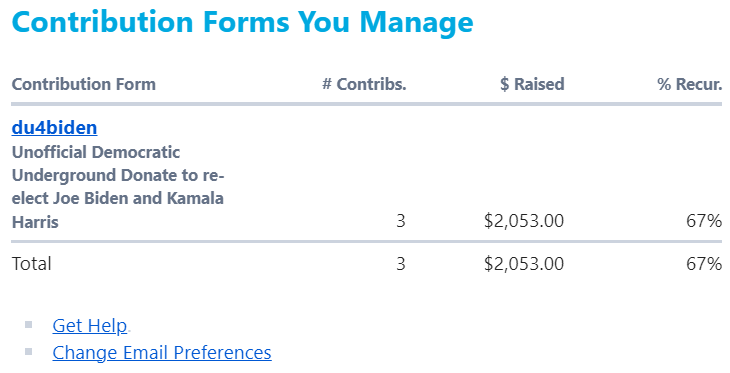The height and width of the screenshot is (373, 730).
Task: Click the du4biden 67% recurring value
Action: pyautogui.click(x=704, y=221)
